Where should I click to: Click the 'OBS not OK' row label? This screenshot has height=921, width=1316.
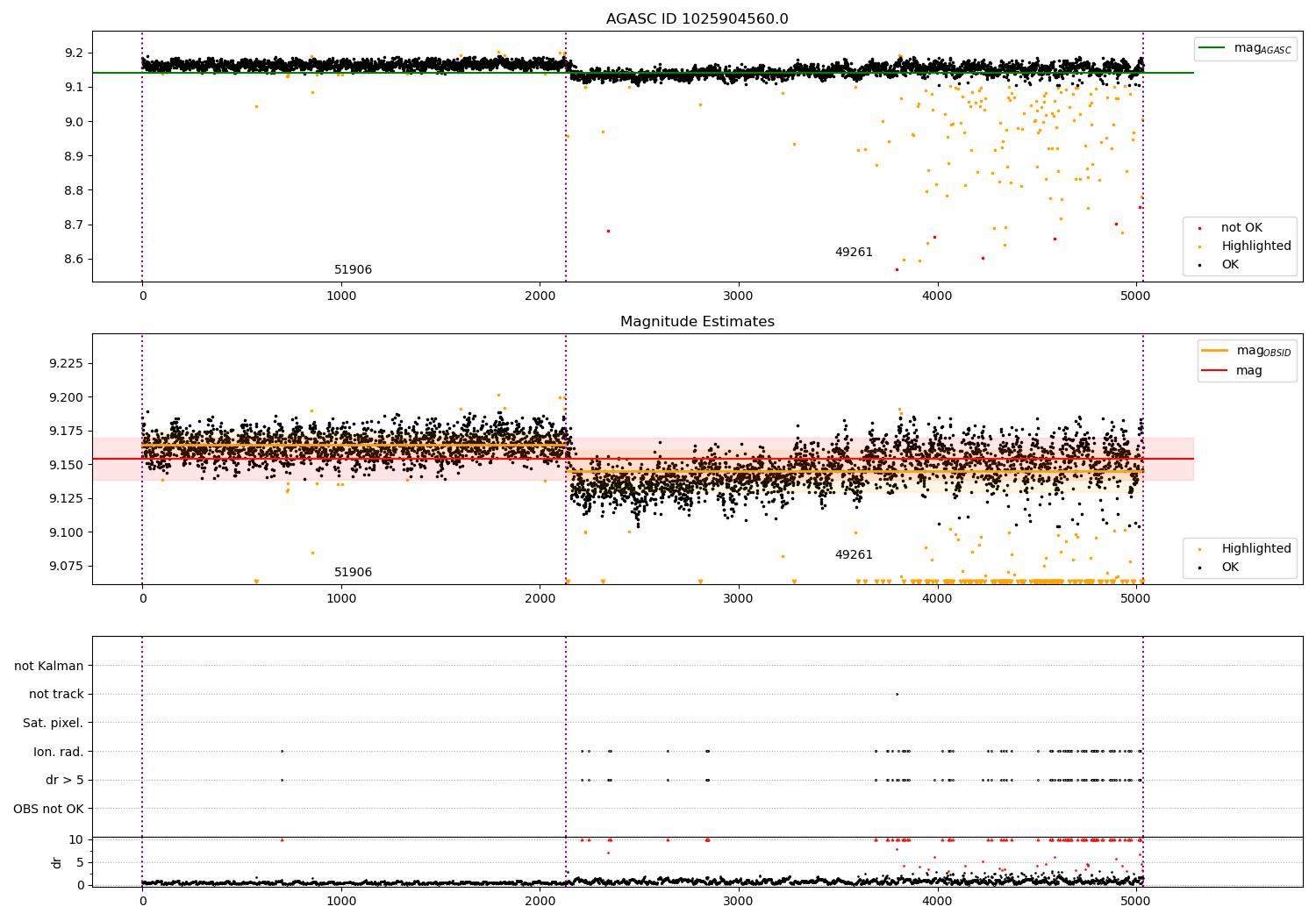click(49, 809)
